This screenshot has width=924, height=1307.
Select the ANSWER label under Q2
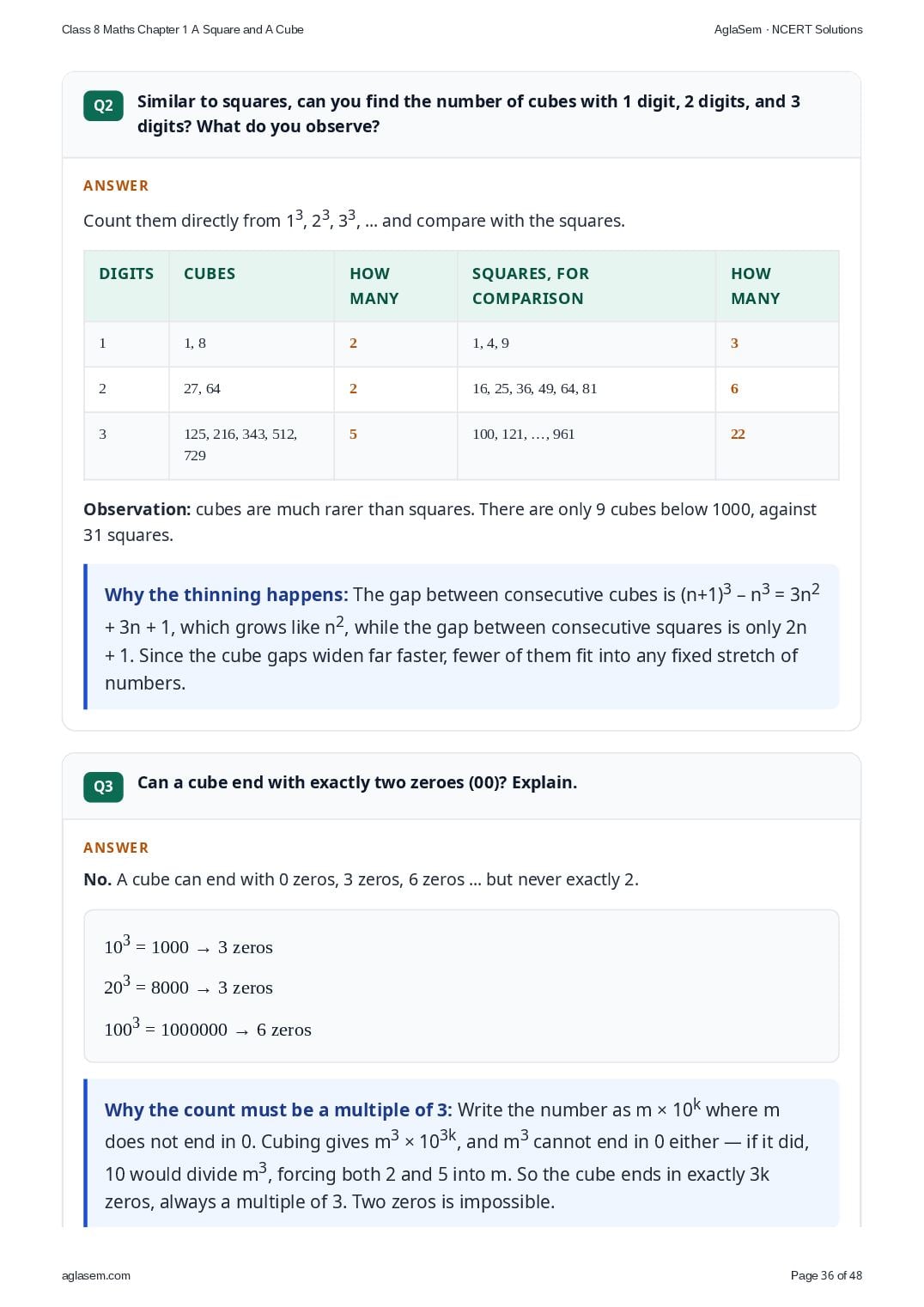pos(116,185)
